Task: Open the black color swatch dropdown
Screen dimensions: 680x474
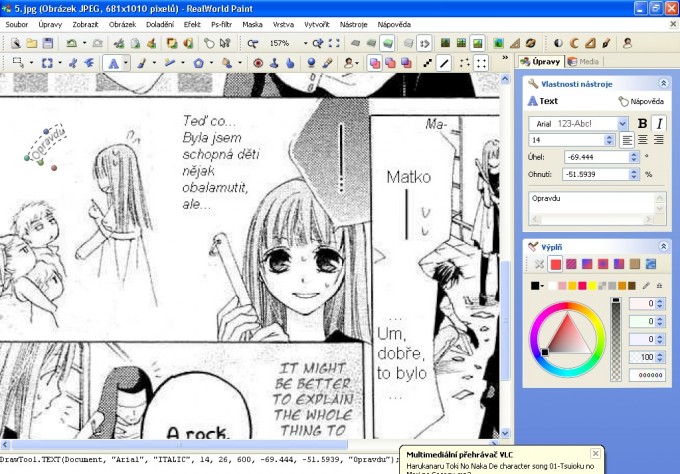Action: [543, 286]
